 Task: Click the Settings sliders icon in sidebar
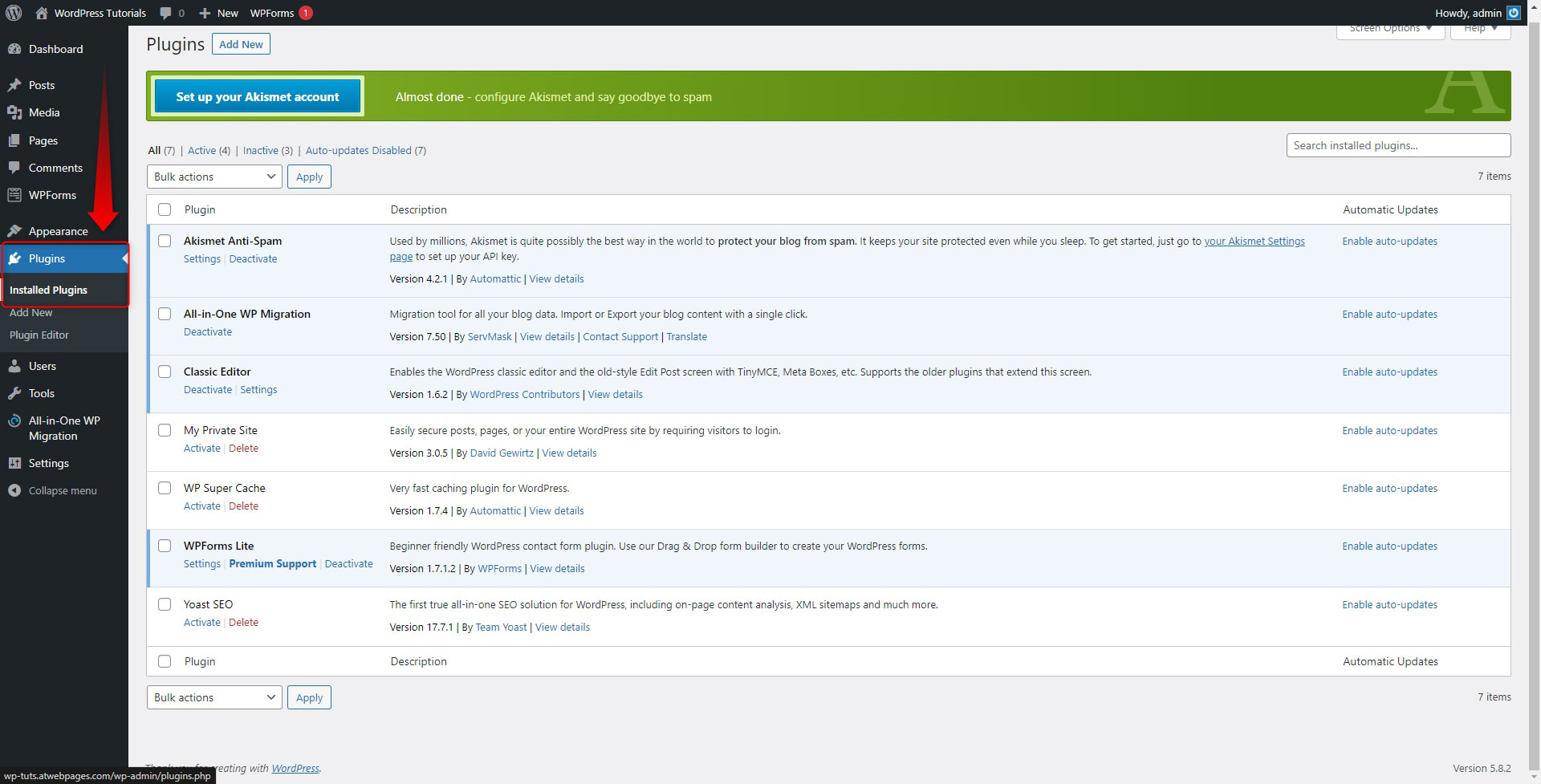click(14, 463)
